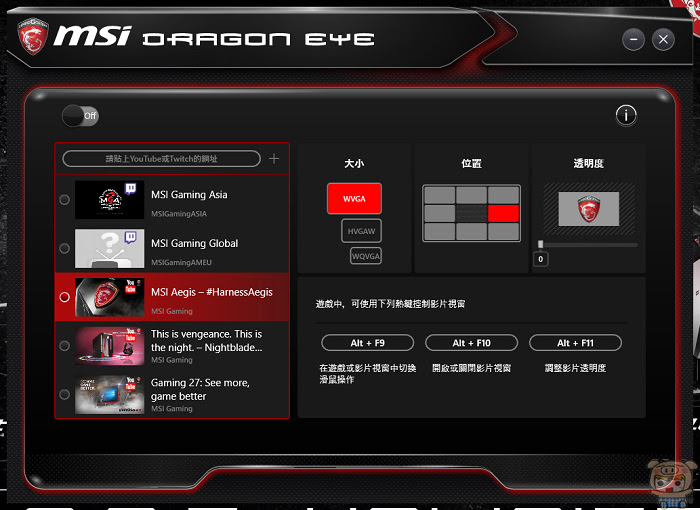
Task: Set position to middle-left grid cell
Action: click(x=440, y=213)
